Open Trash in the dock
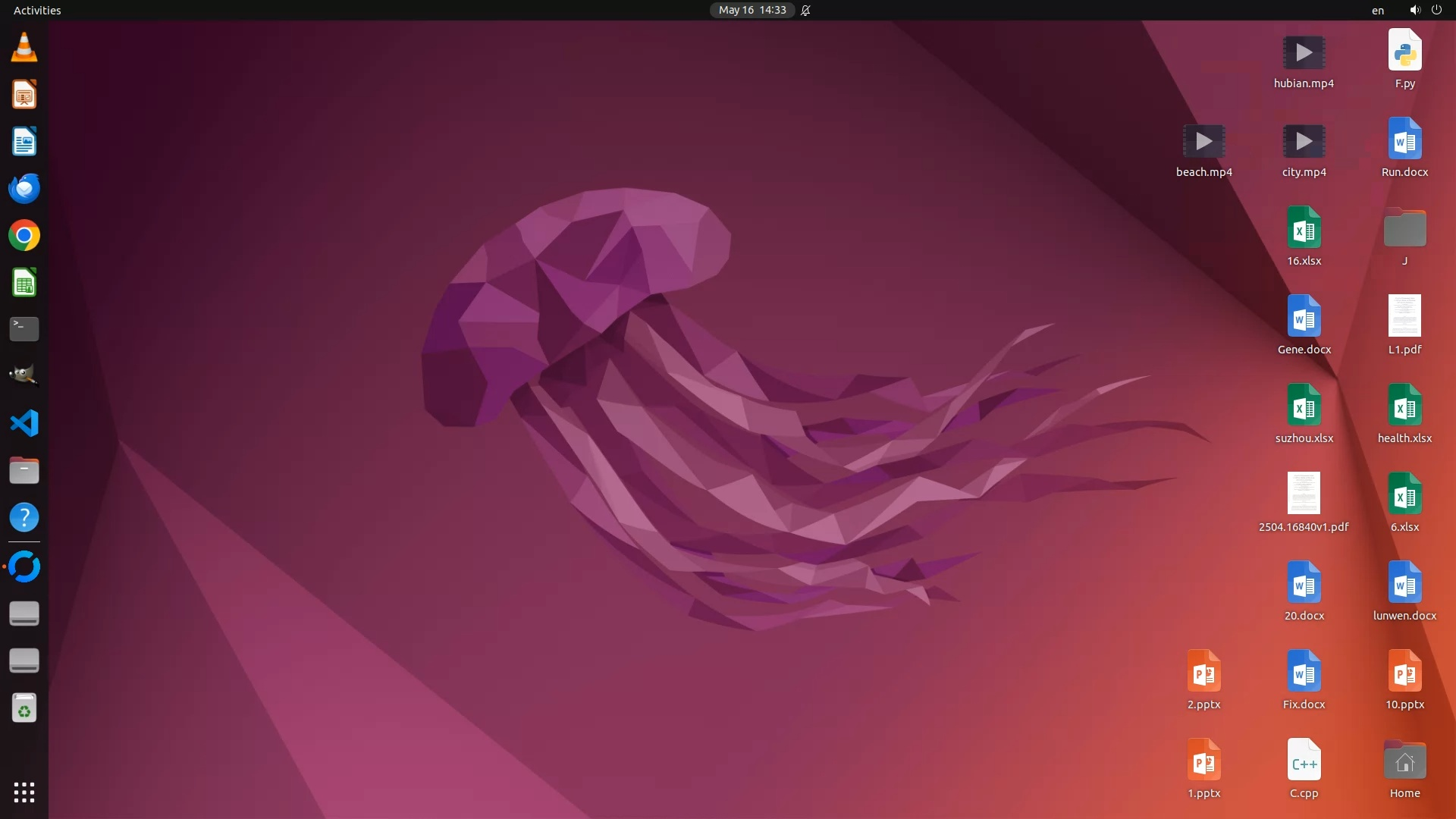1456x819 pixels. click(x=24, y=708)
